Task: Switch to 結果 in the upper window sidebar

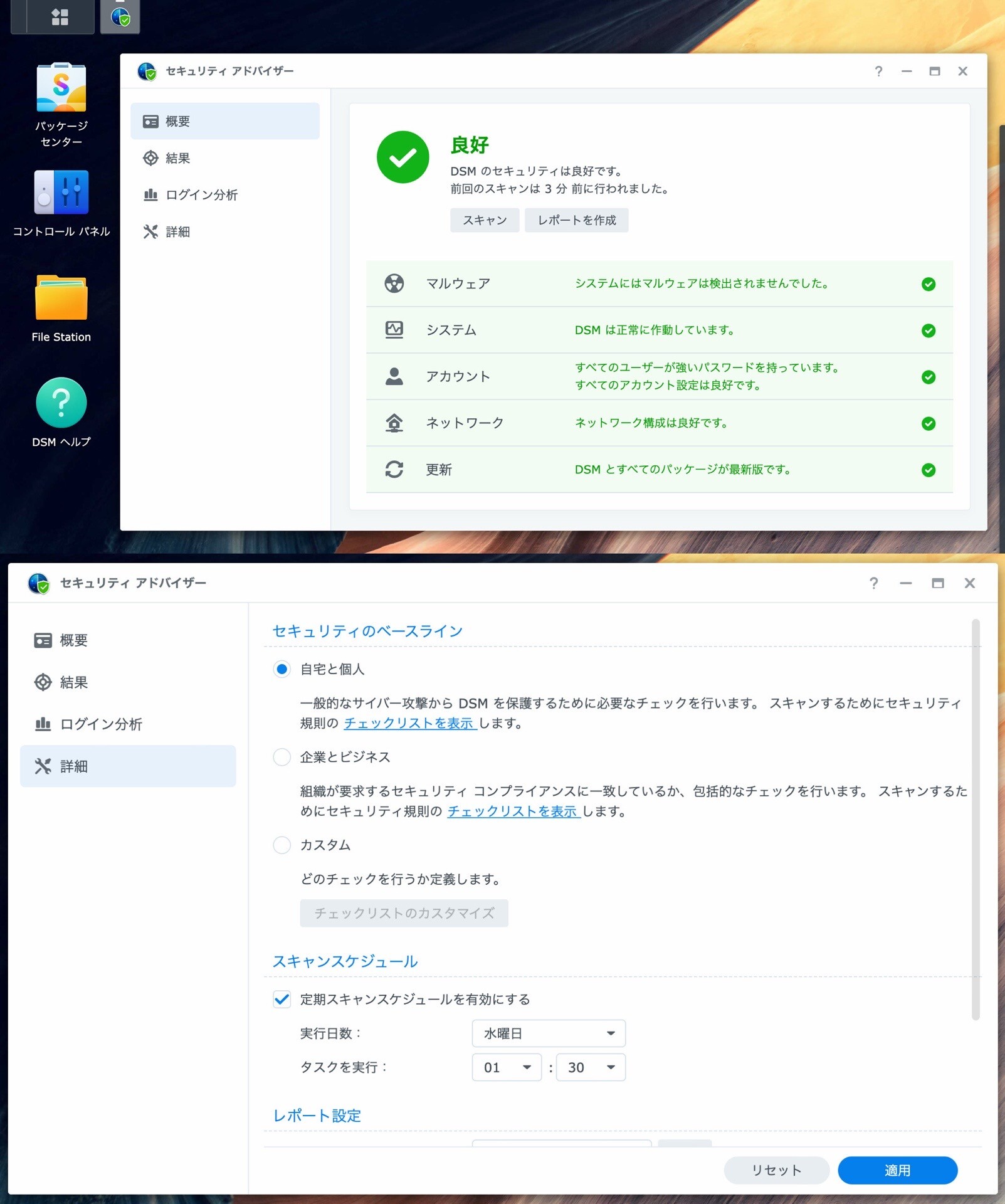Action: pyautogui.click(x=177, y=158)
